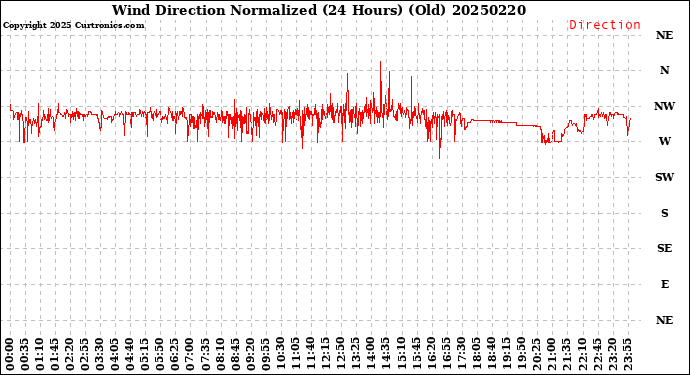Screen dimensions: 690x375
Task: Click the 18:40 time axis label
Action: pyautogui.click(x=491, y=355)
